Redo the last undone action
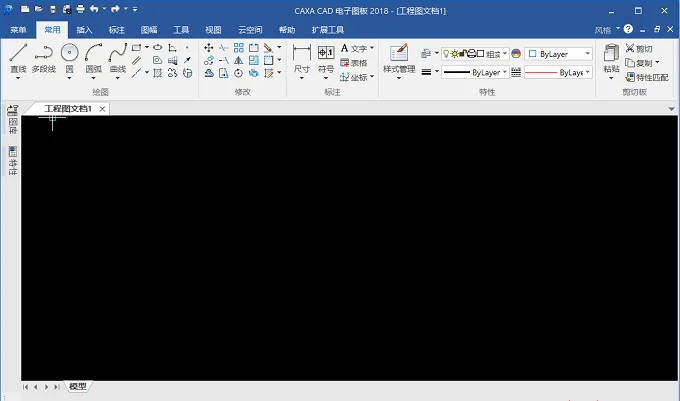The height and width of the screenshot is (401, 680). 115,9
